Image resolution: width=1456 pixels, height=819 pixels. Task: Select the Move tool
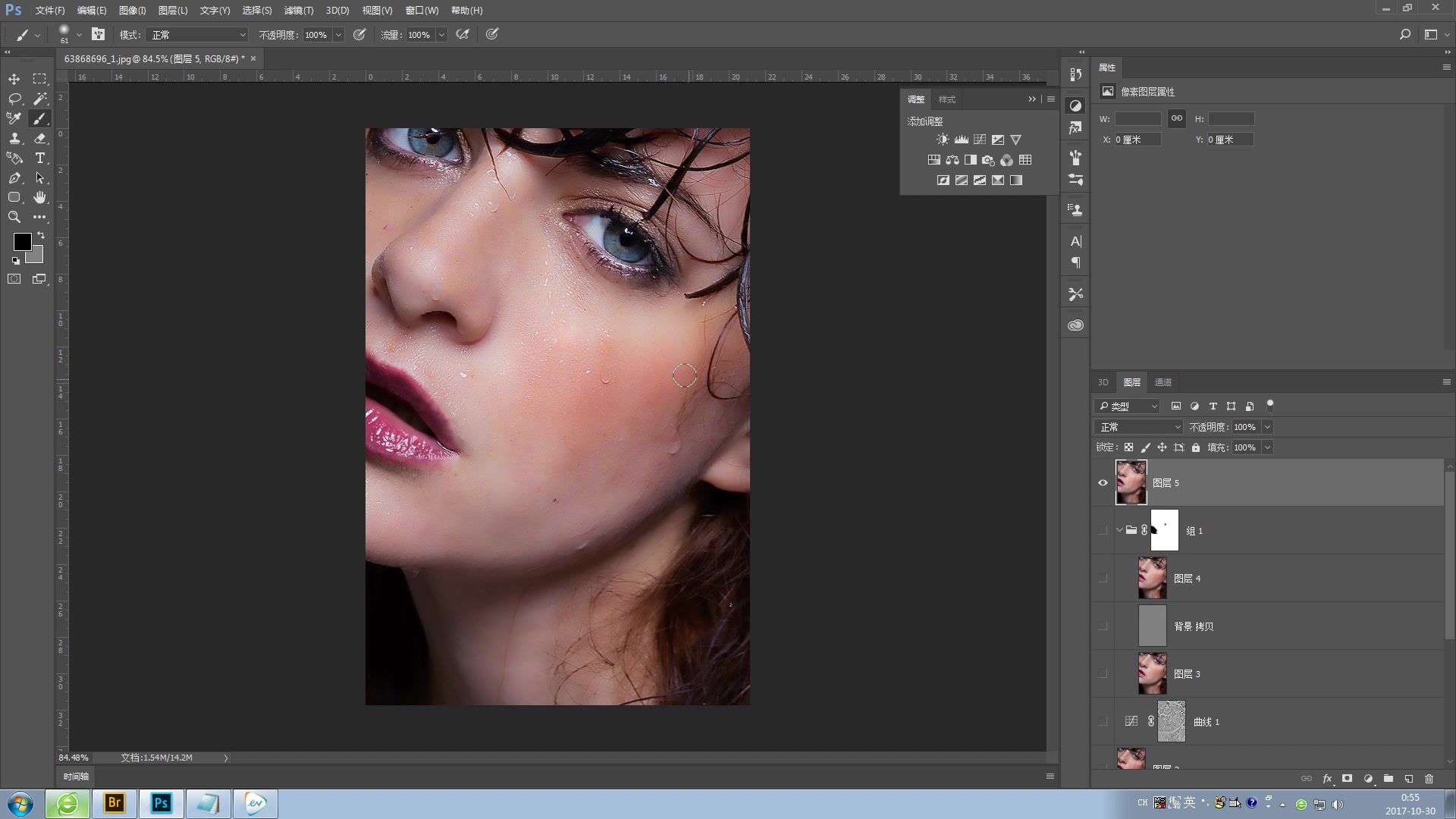pos(14,79)
